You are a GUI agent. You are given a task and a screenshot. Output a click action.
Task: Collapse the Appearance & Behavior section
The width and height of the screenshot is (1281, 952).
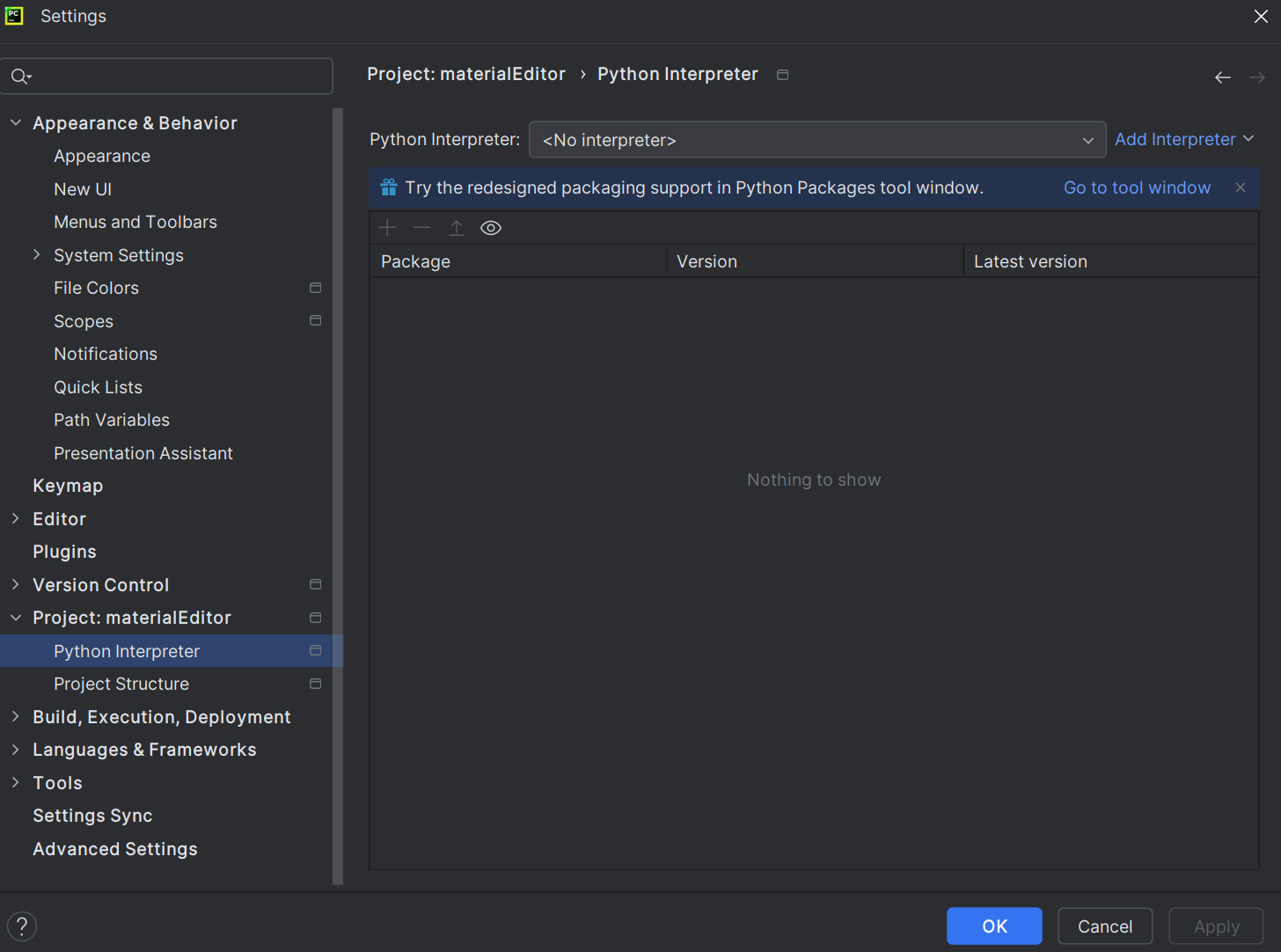coord(16,123)
